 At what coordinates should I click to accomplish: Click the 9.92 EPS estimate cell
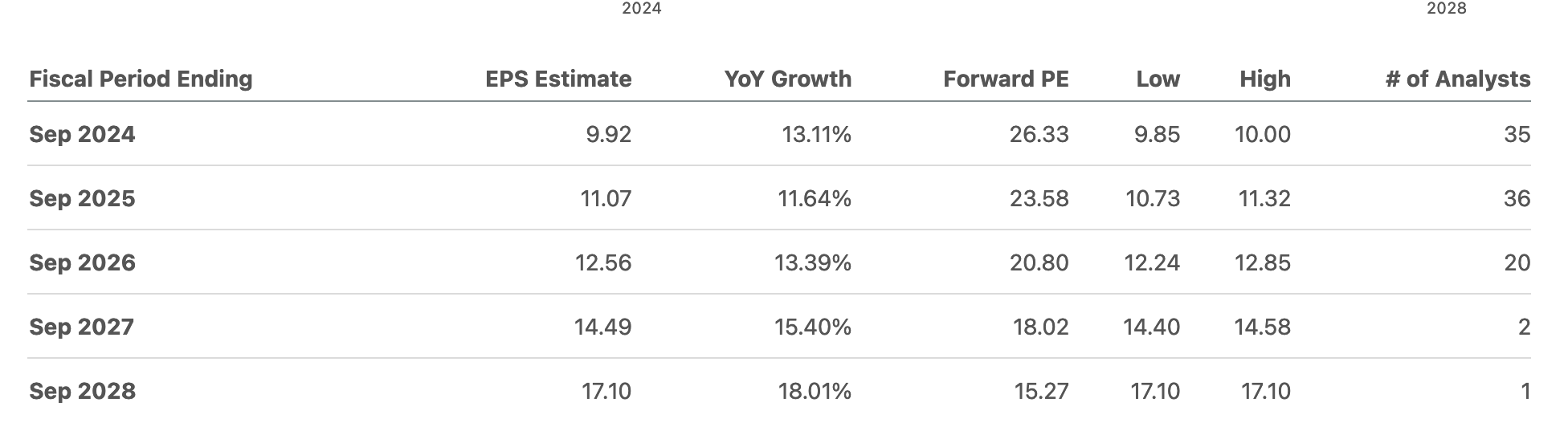[608, 134]
